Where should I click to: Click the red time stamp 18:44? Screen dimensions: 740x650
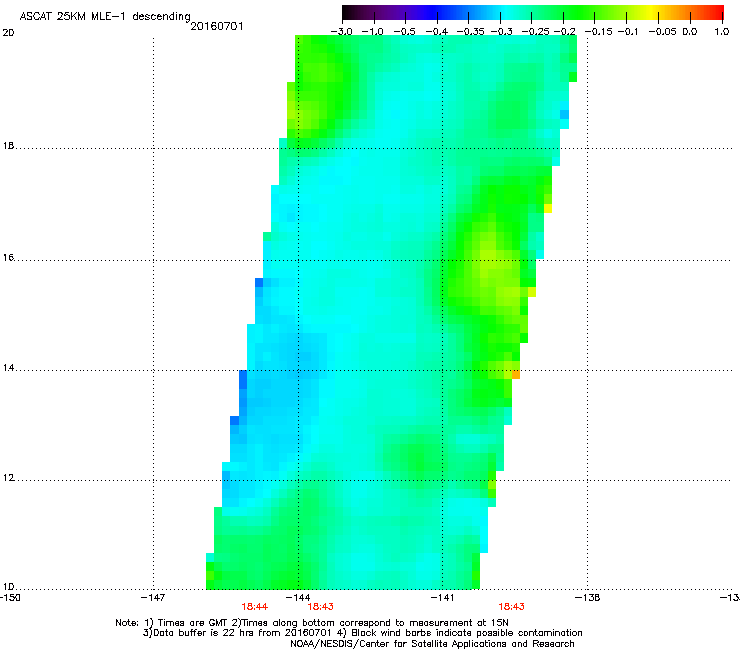coord(254,607)
